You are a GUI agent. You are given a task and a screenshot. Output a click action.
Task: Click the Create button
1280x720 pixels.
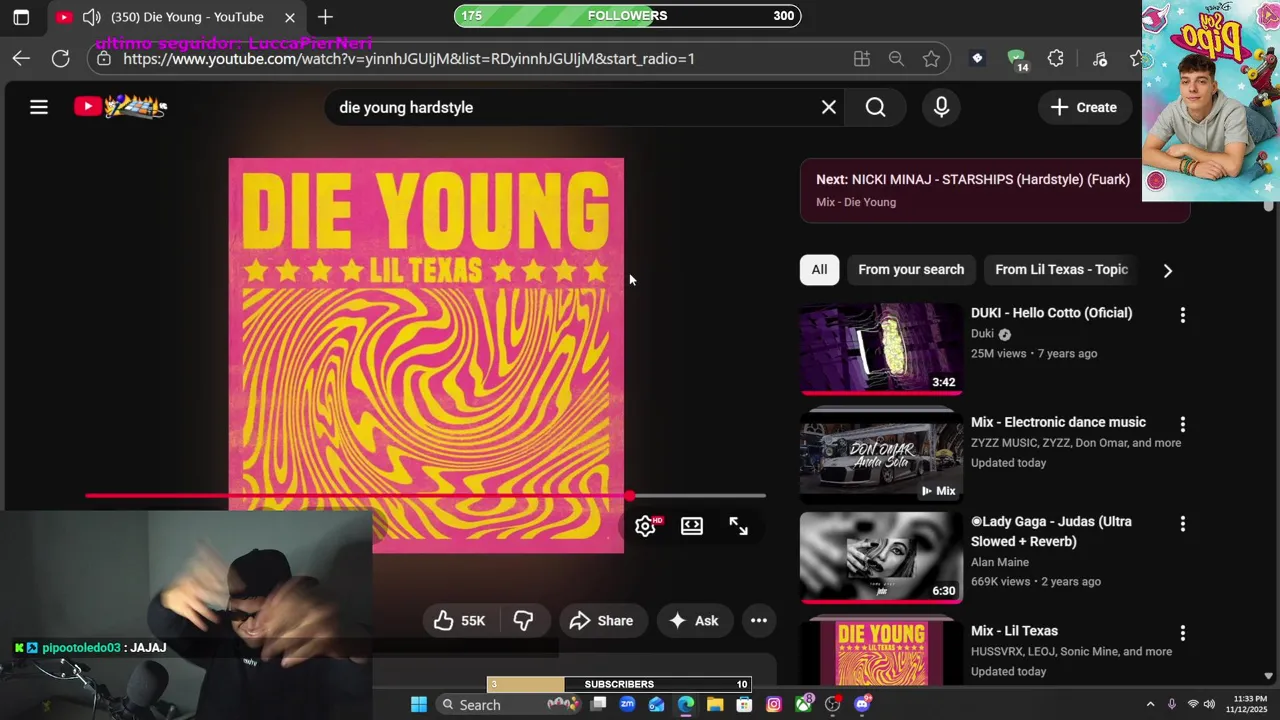tap(1084, 107)
